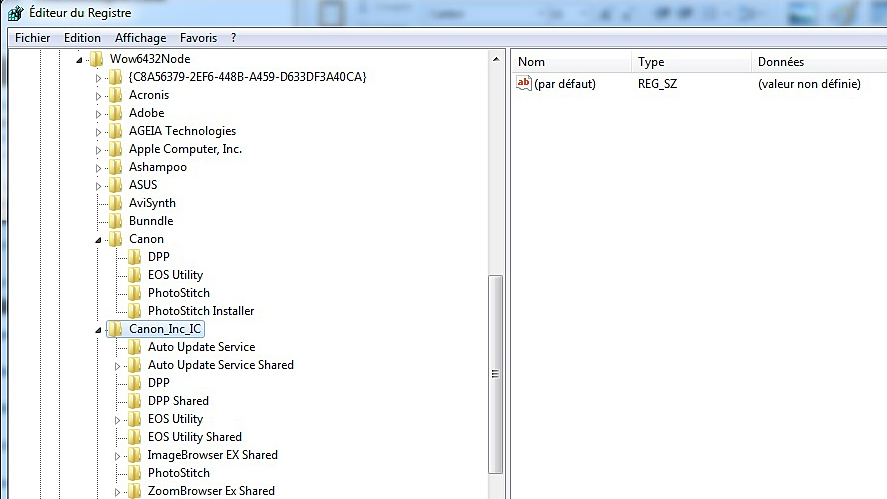Collapse the Wow6432Node key

(x=79, y=59)
